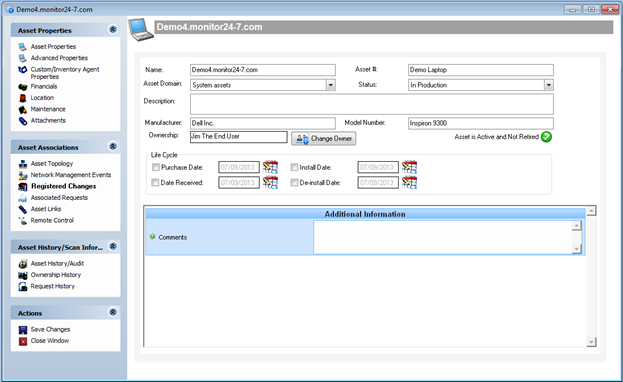
Task: Click the Comments text box
Action: click(x=443, y=237)
